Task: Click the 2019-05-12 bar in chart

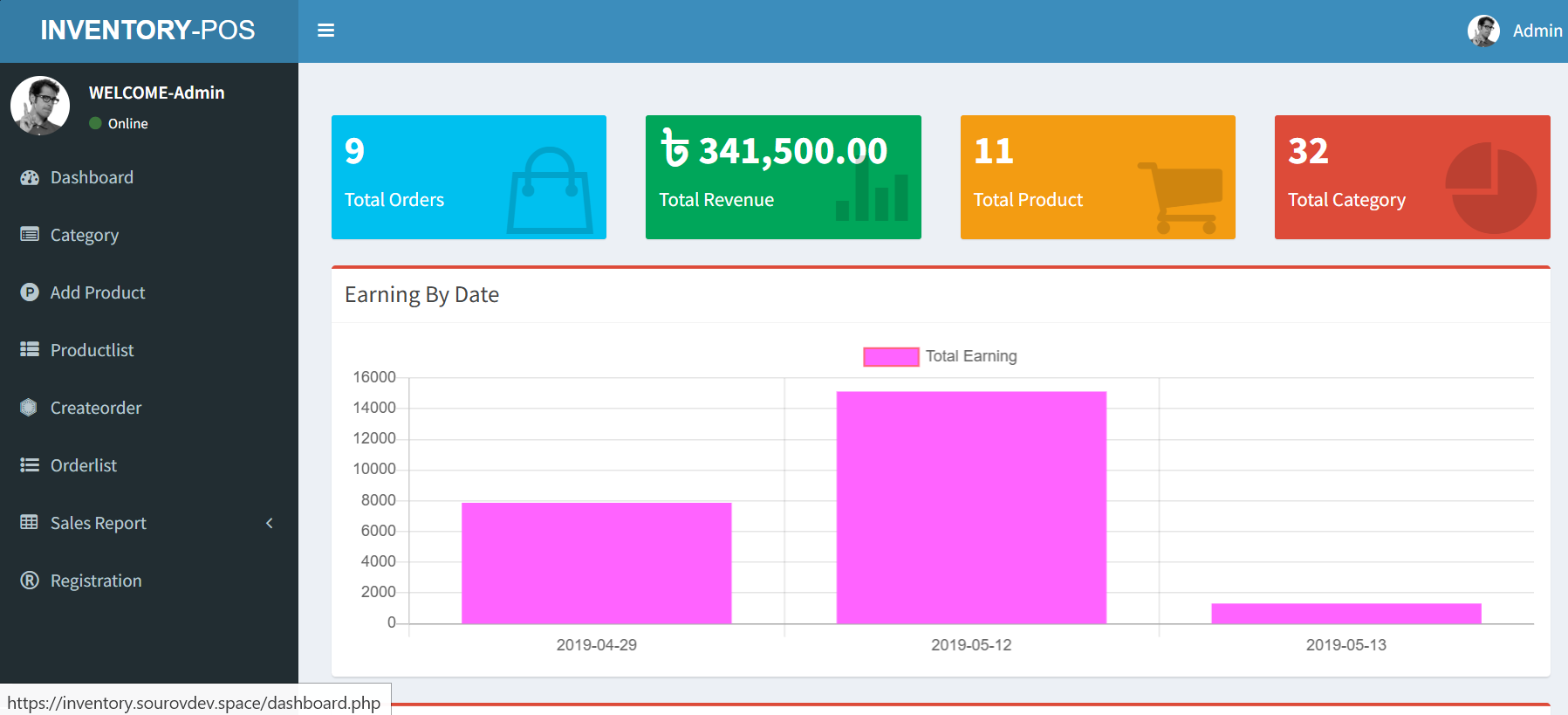Action: (x=971, y=507)
